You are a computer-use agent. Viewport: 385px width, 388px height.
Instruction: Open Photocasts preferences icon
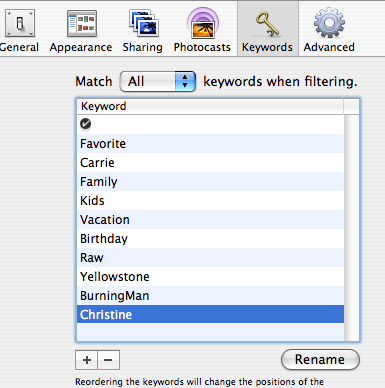(202, 23)
